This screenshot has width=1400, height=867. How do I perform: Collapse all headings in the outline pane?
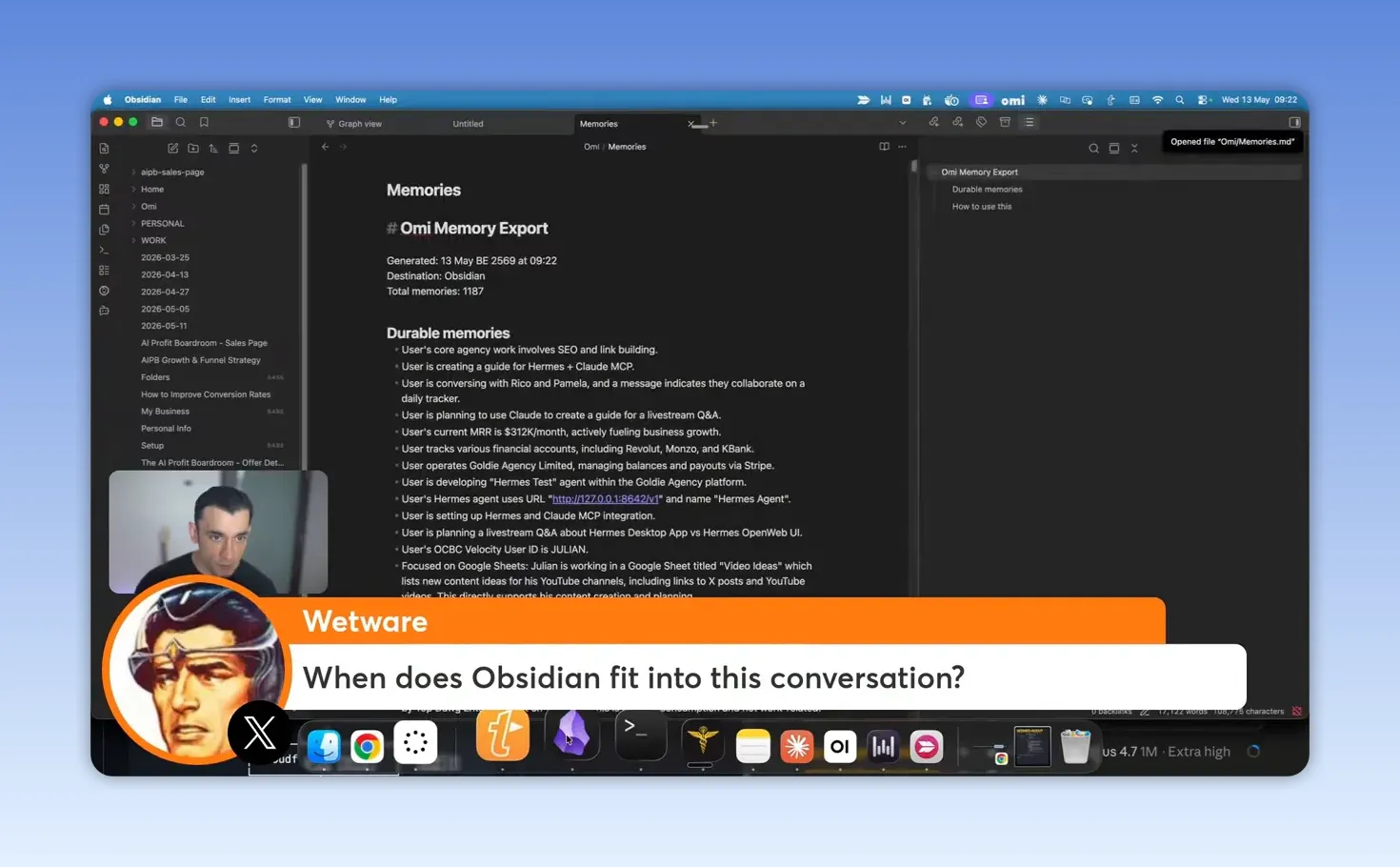1134,149
